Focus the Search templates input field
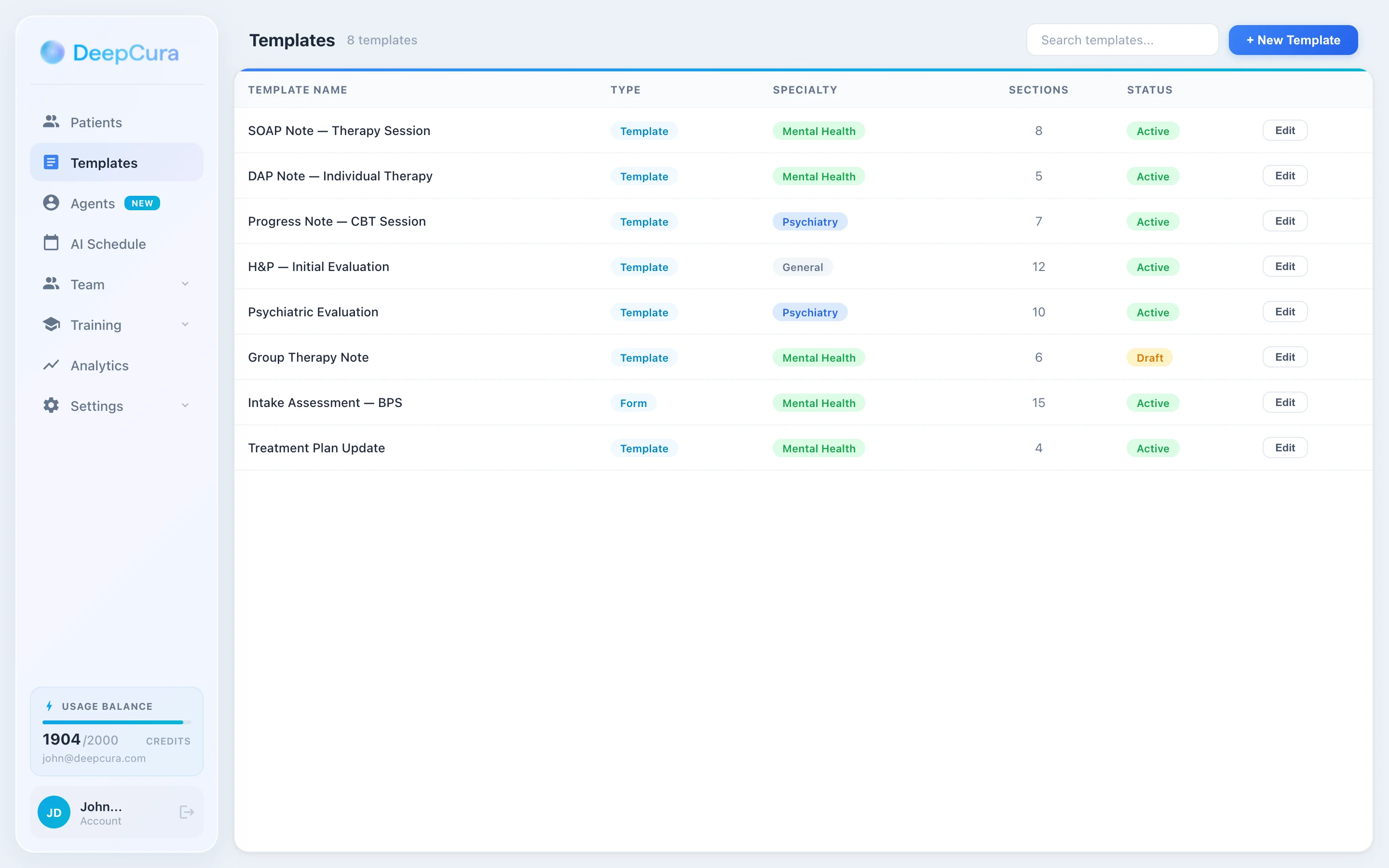This screenshot has height=868, width=1389. tap(1121, 40)
